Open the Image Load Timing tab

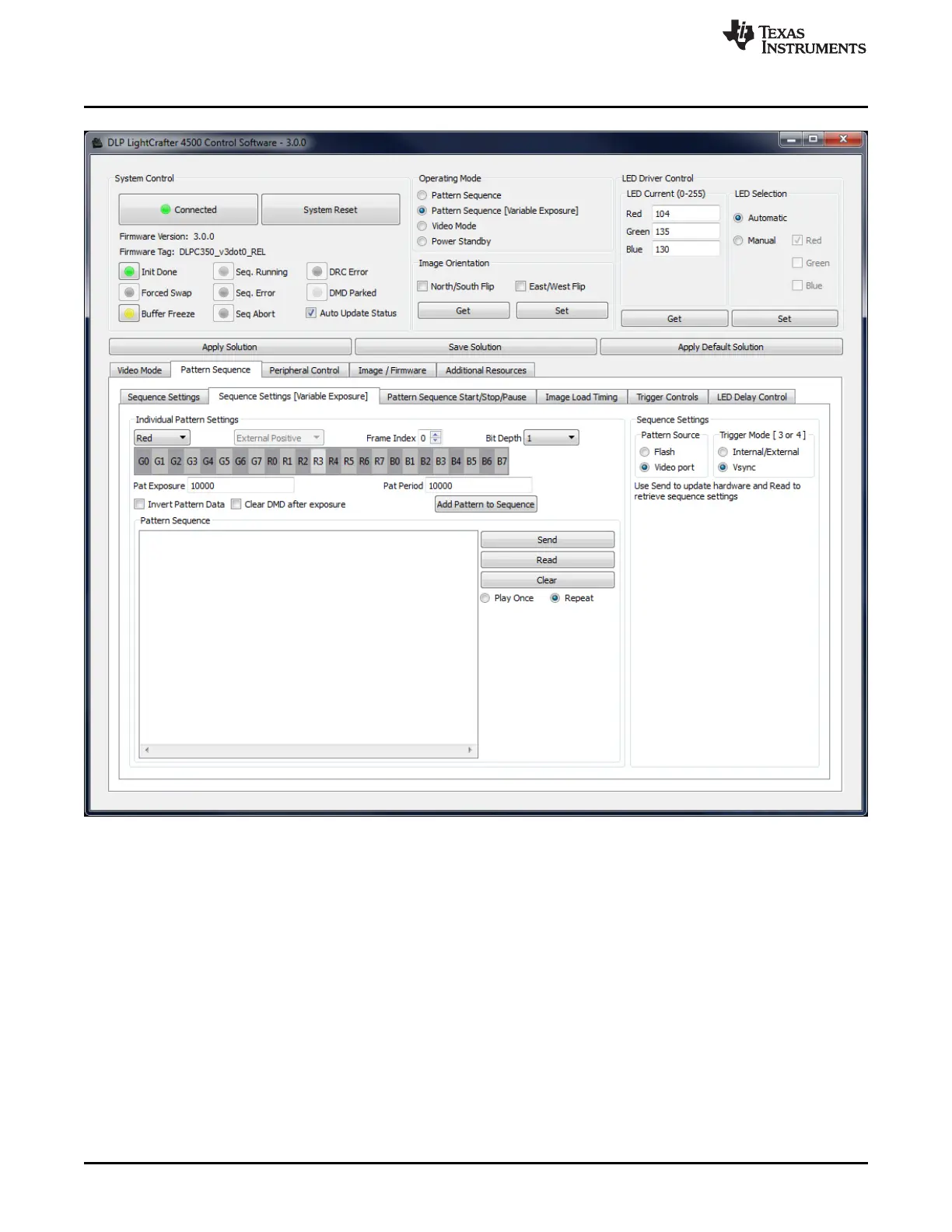tap(581, 397)
